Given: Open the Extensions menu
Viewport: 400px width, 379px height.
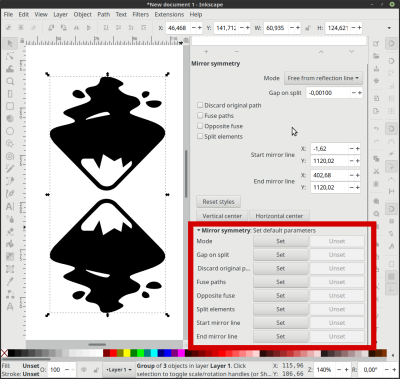Looking at the screenshot, I should click(x=169, y=15).
